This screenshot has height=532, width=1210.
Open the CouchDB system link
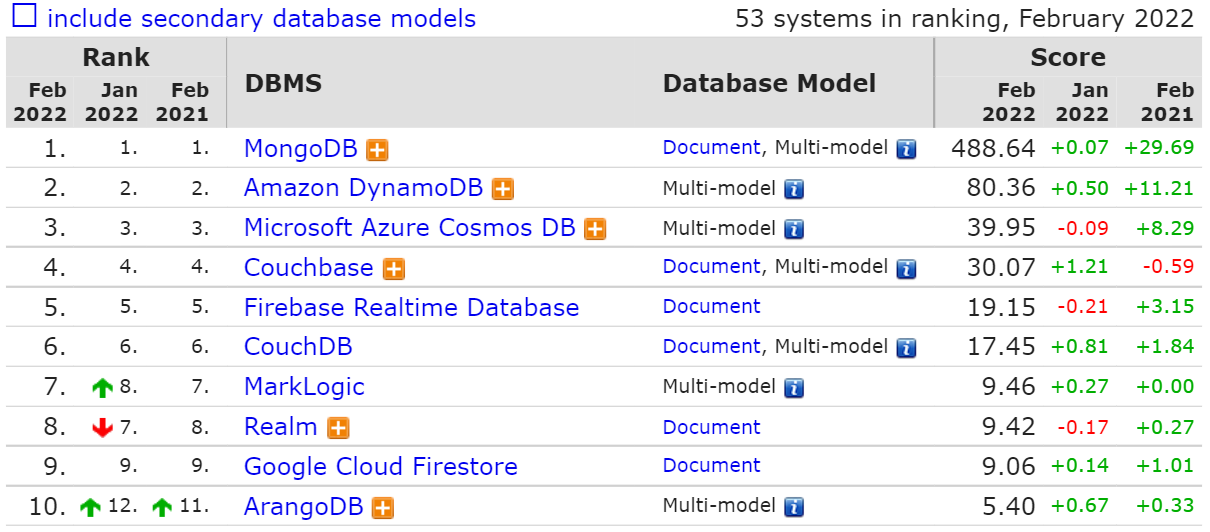tap(298, 347)
